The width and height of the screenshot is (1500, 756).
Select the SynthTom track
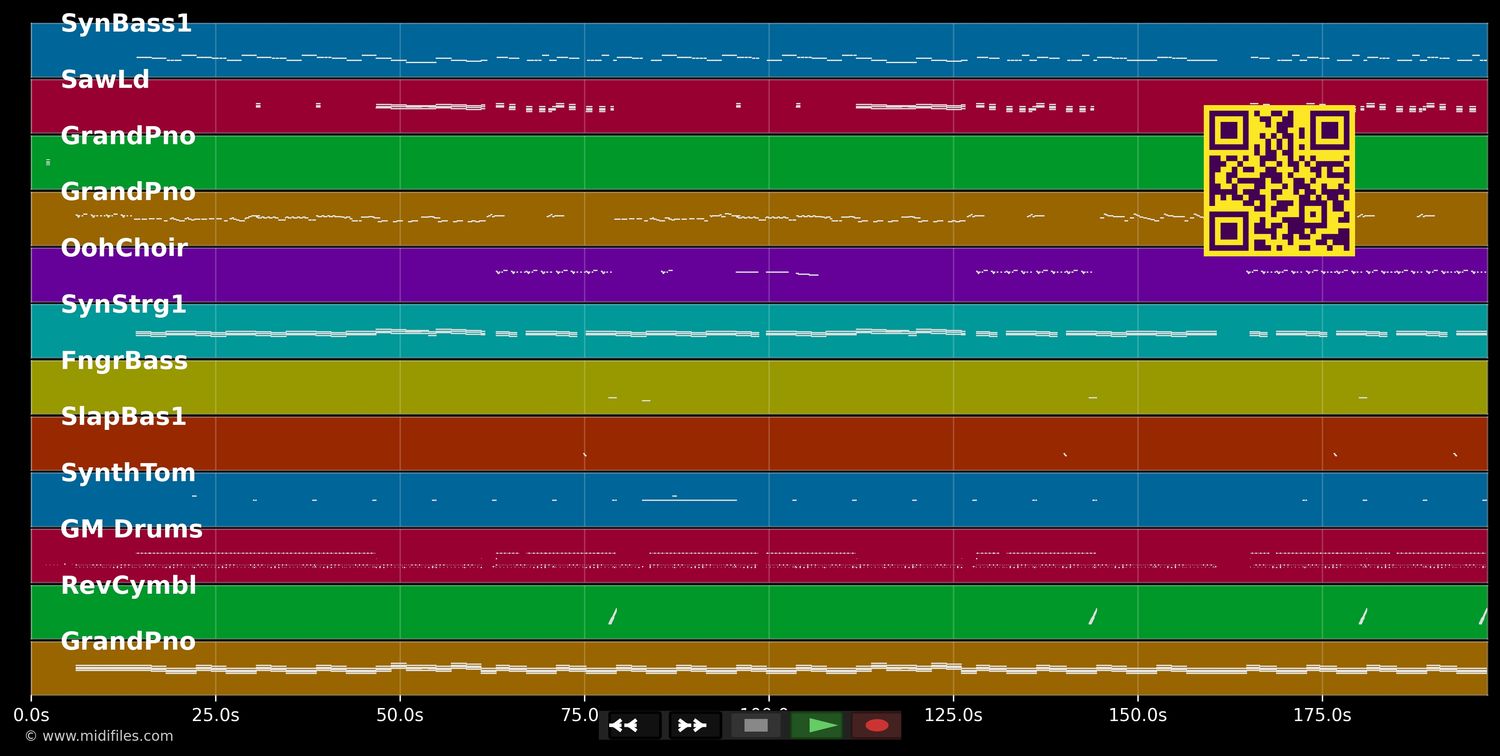pyautogui.click(x=128, y=471)
